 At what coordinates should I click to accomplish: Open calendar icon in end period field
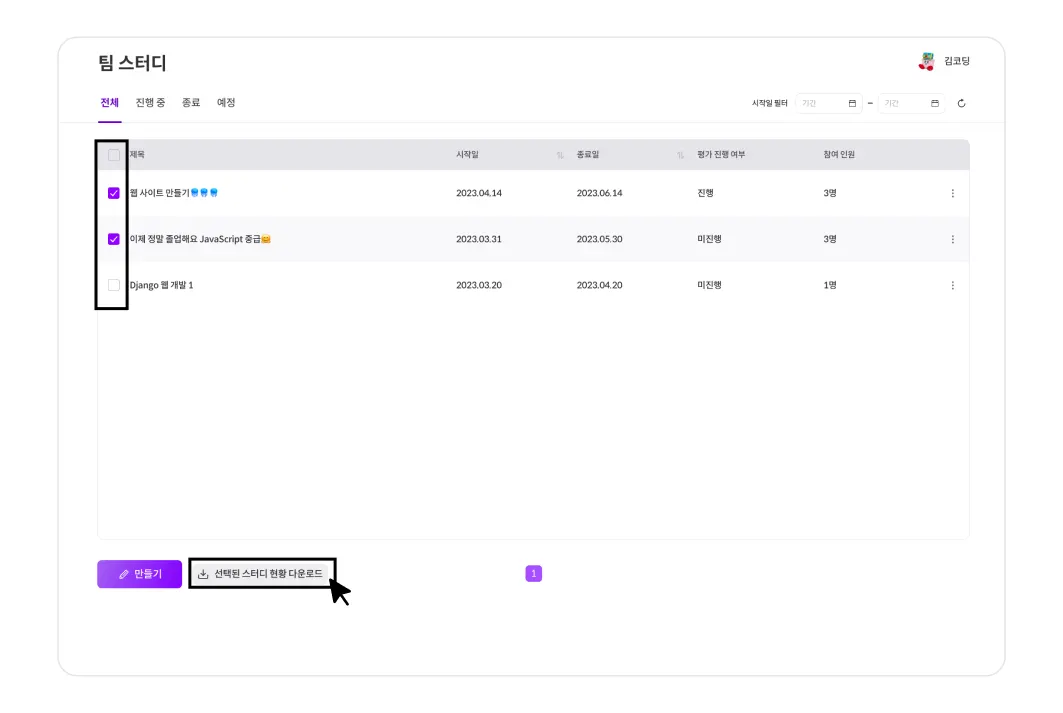[x=935, y=103]
